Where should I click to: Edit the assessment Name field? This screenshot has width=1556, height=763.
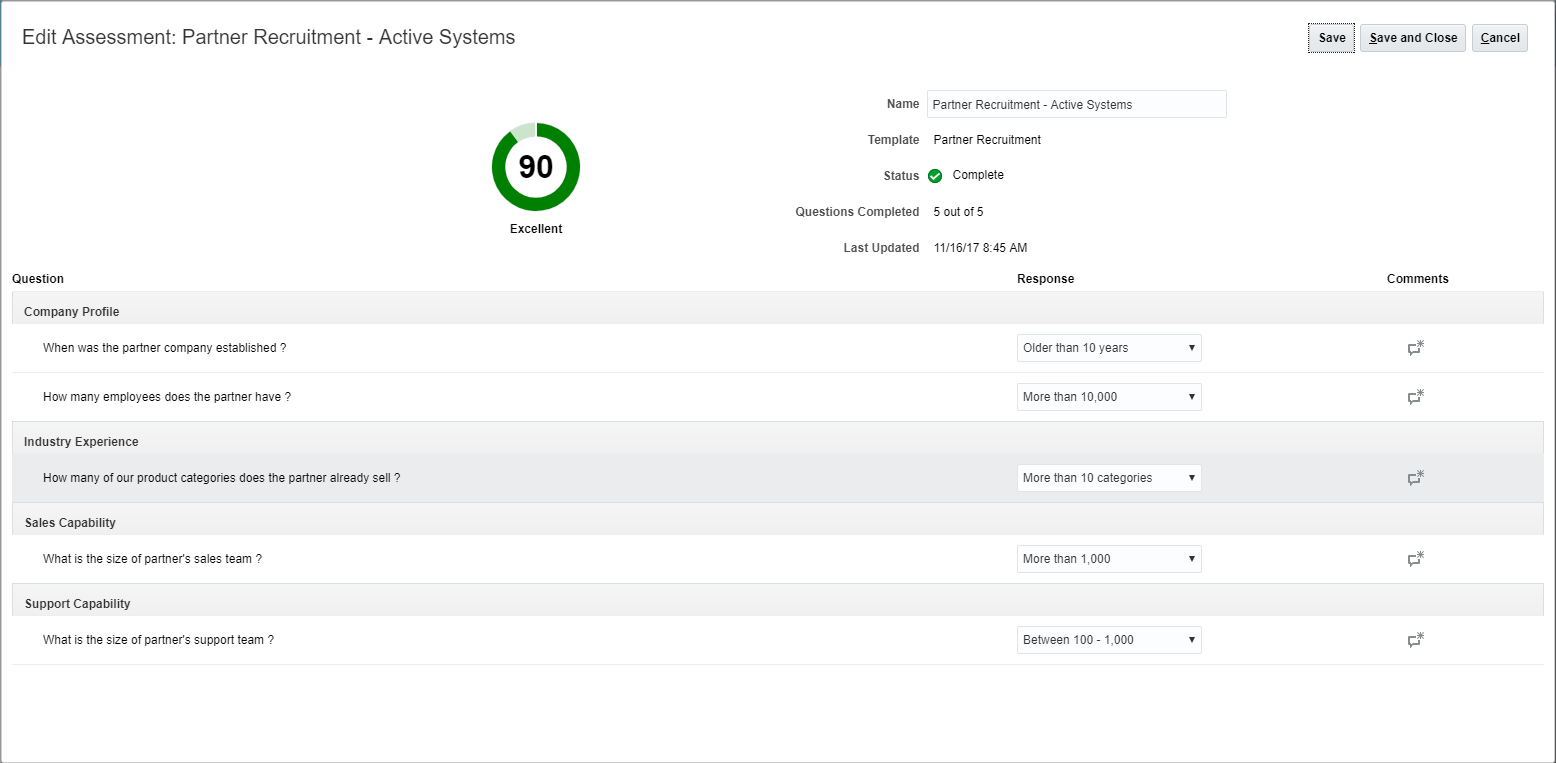coord(1076,104)
